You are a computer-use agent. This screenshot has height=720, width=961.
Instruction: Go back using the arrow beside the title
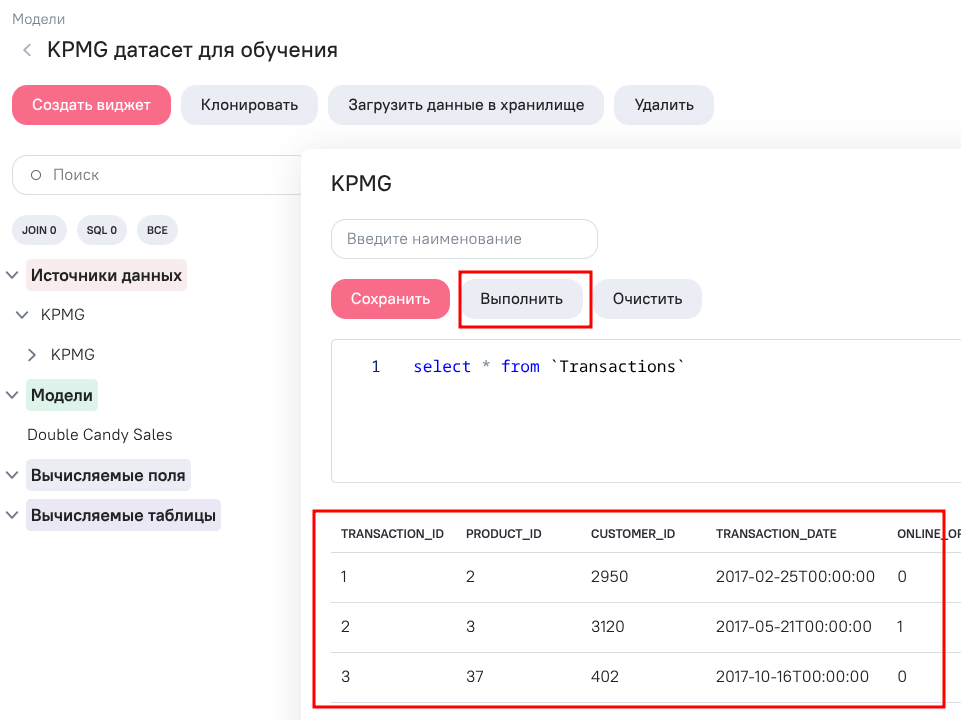click(x=27, y=50)
